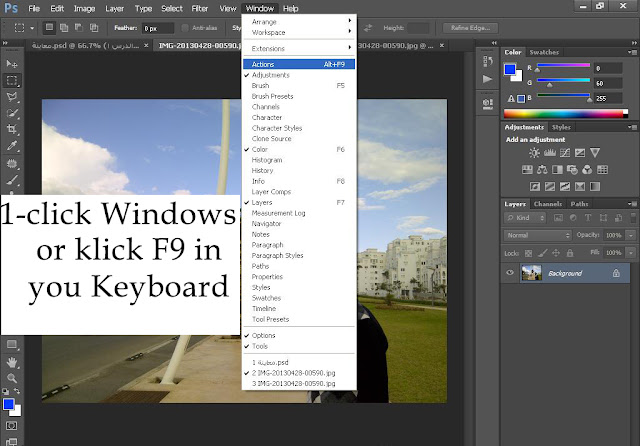Click Subtract from Selection icon
Viewport: 640px width, 446px height.
[79, 28]
